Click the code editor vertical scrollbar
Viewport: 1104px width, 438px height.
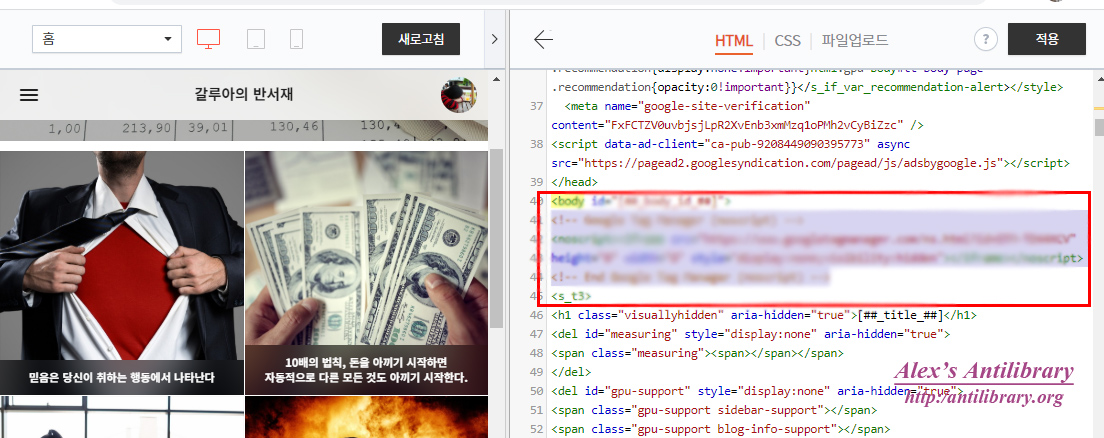click(x=1098, y=127)
